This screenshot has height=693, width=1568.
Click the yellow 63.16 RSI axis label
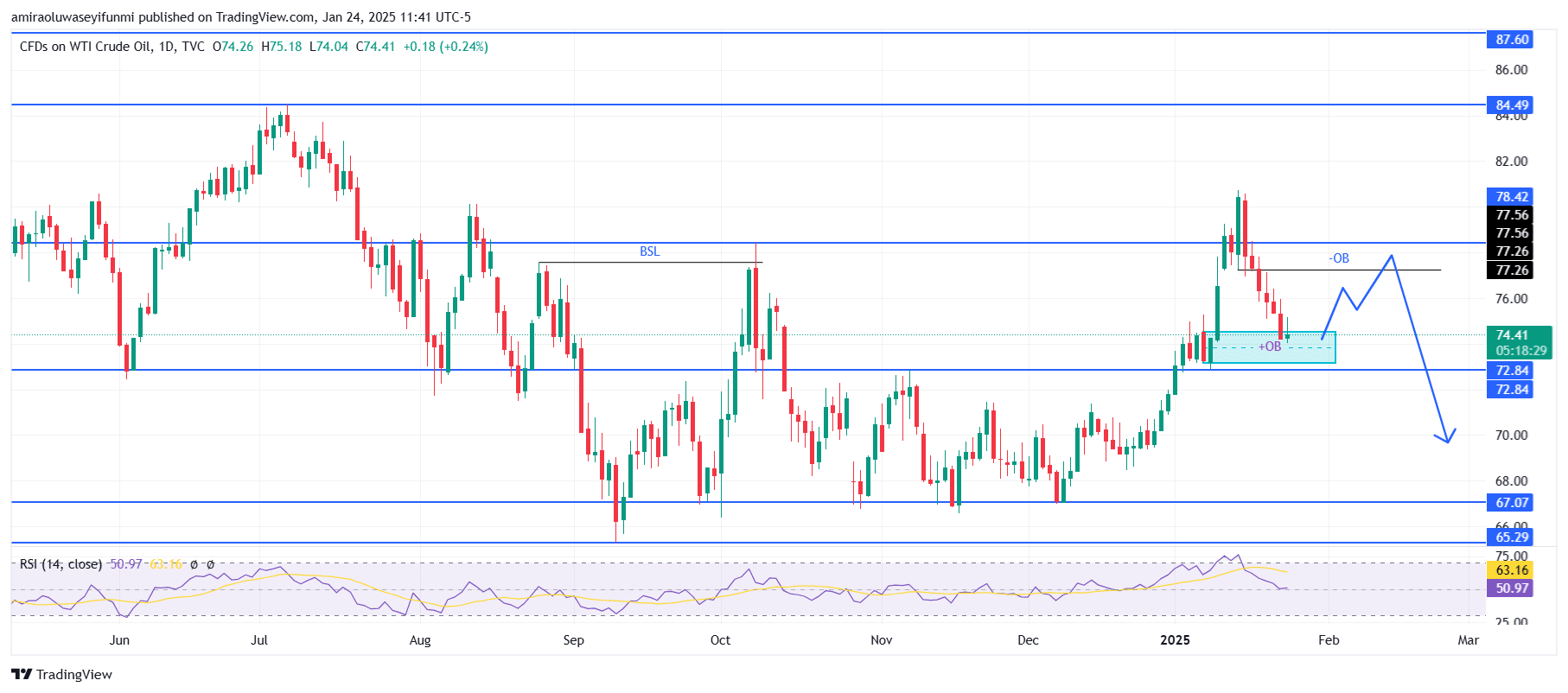(x=1512, y=569)
